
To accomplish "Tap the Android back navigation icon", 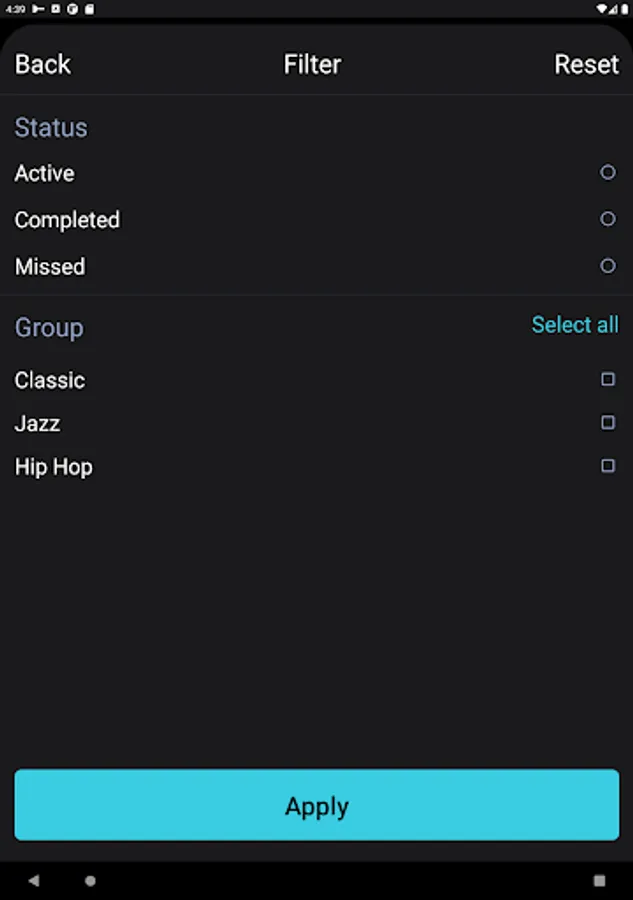I will coord(34,880).
